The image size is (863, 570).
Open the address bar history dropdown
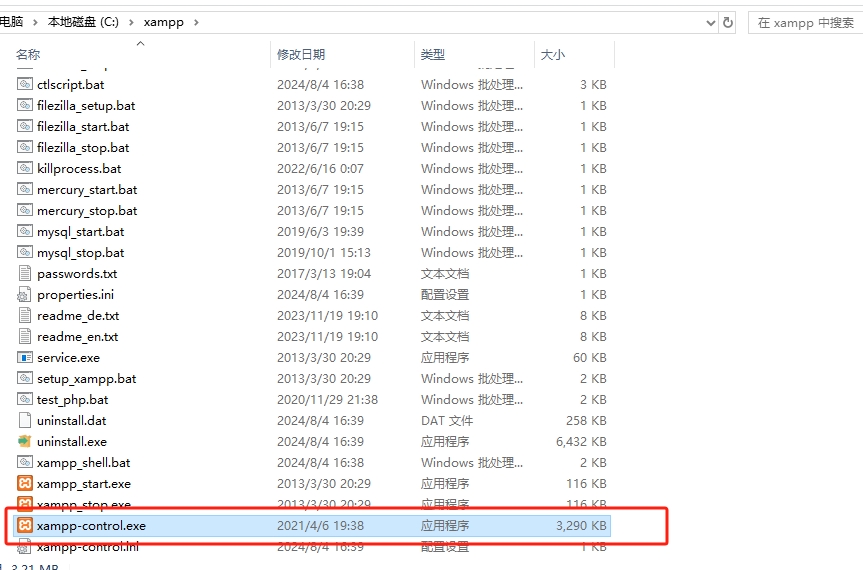[x=711, y=23]
